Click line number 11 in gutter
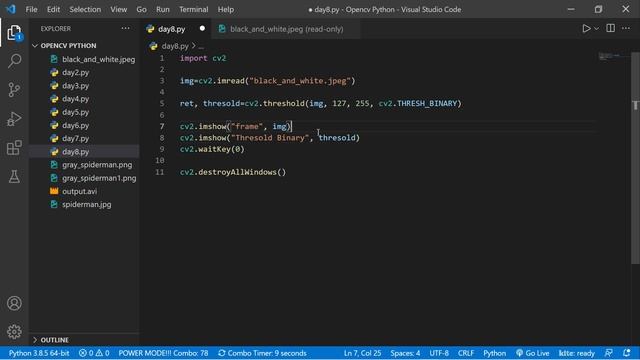Screen dimensions: 640x360 160,172
